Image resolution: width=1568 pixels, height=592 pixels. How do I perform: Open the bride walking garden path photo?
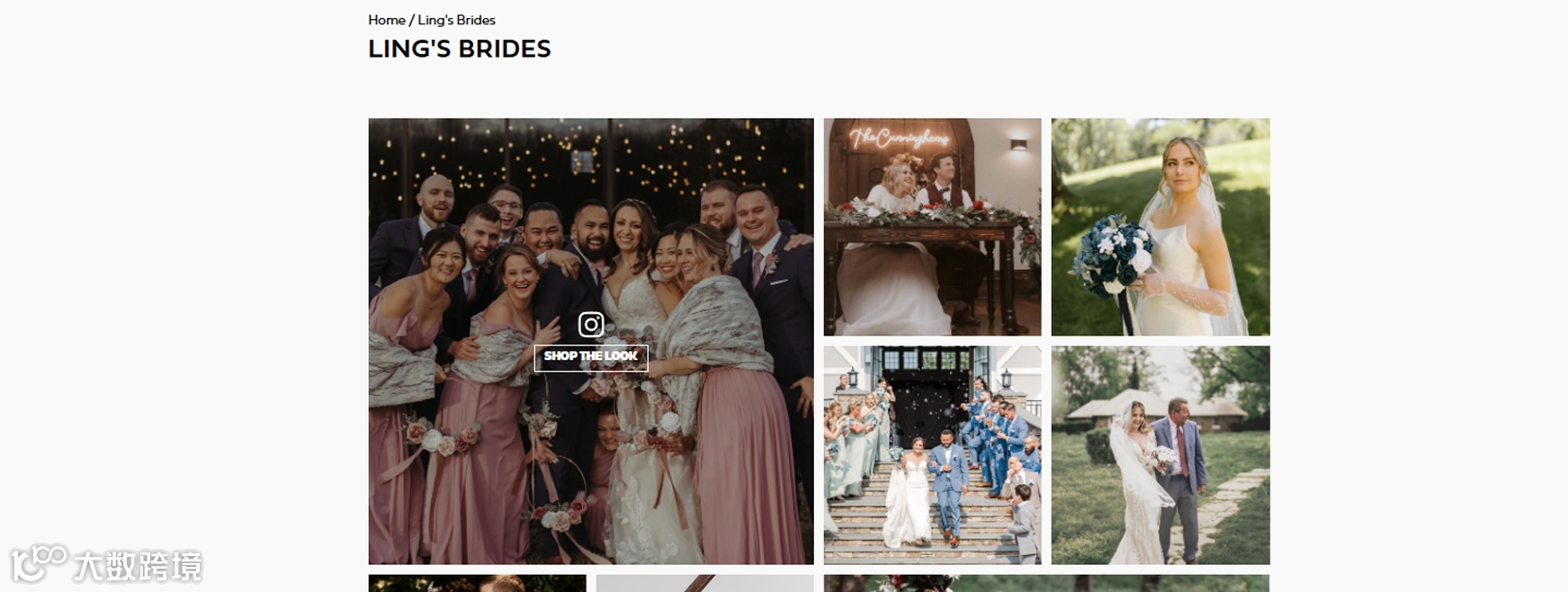[1160, 455]
